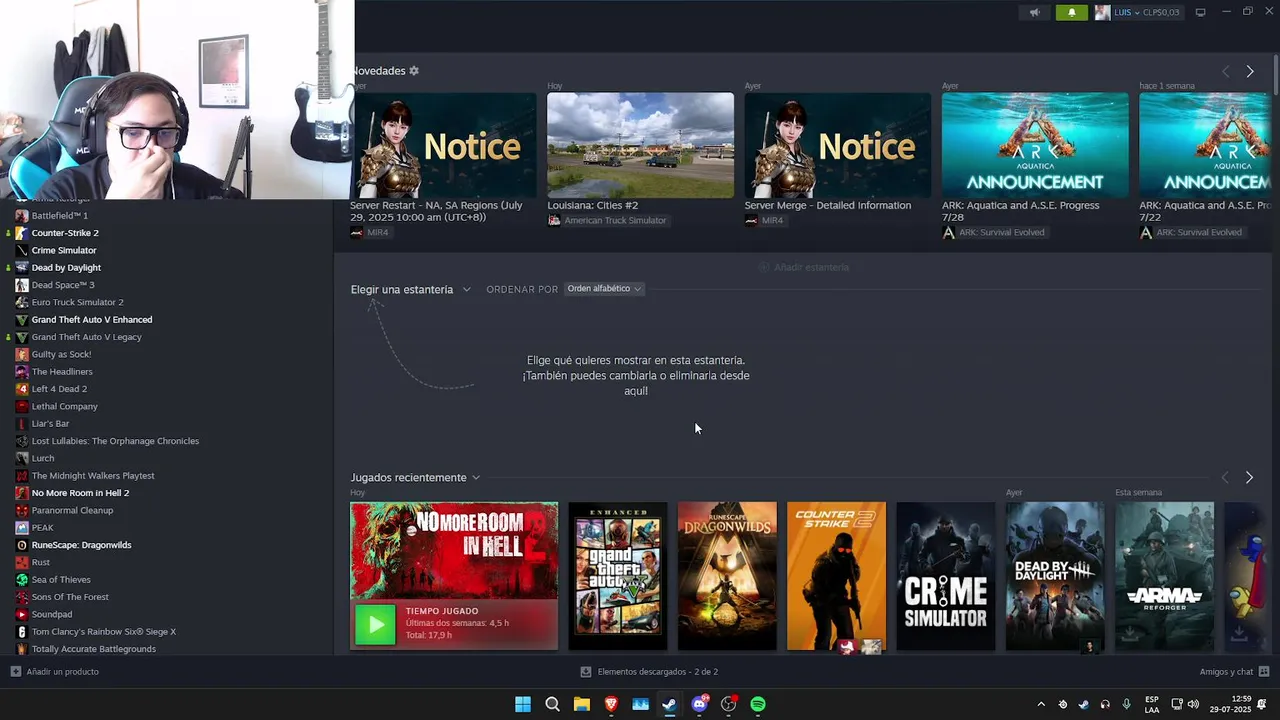Play No More Room in Hell 2 green button

coord(376,625)
